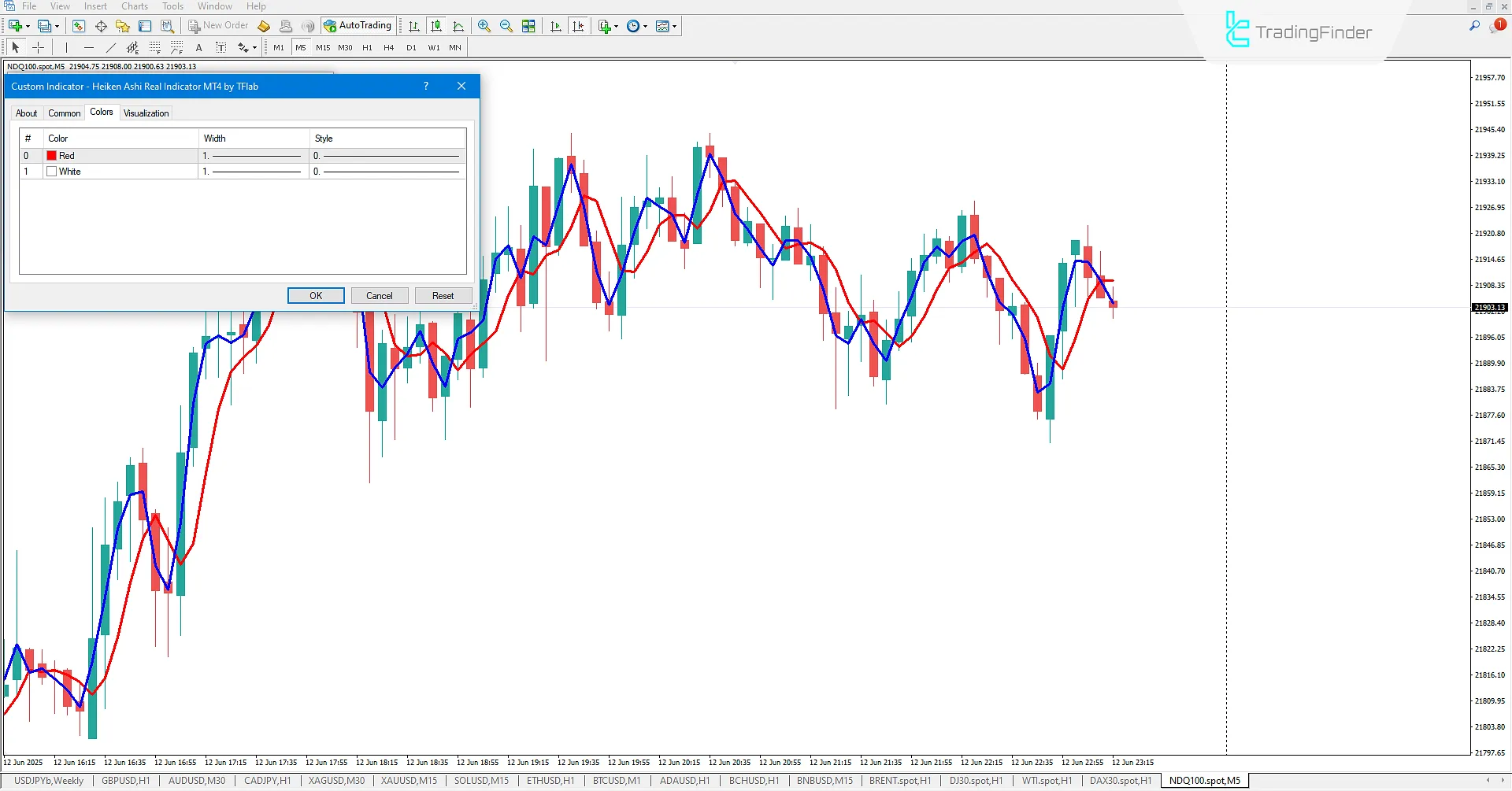Viewport: 1512px width, 791px height.
Task: Click the Zoom In magnifier icon
Action: click(x=484, y=25)
